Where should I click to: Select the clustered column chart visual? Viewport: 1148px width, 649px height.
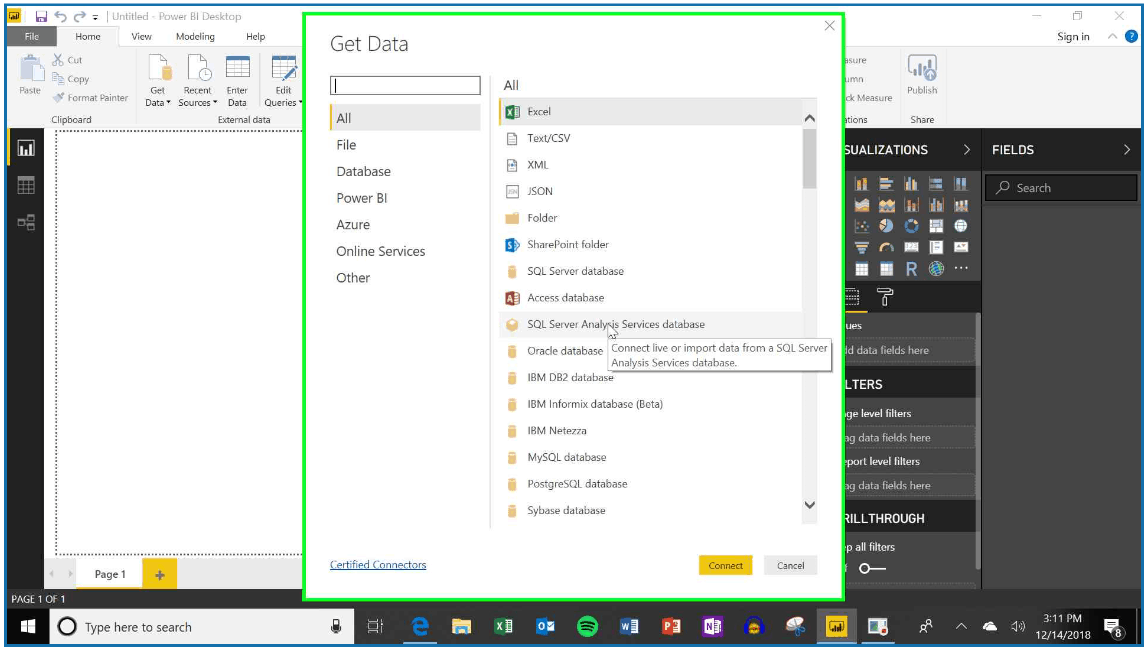pos(911,184)
